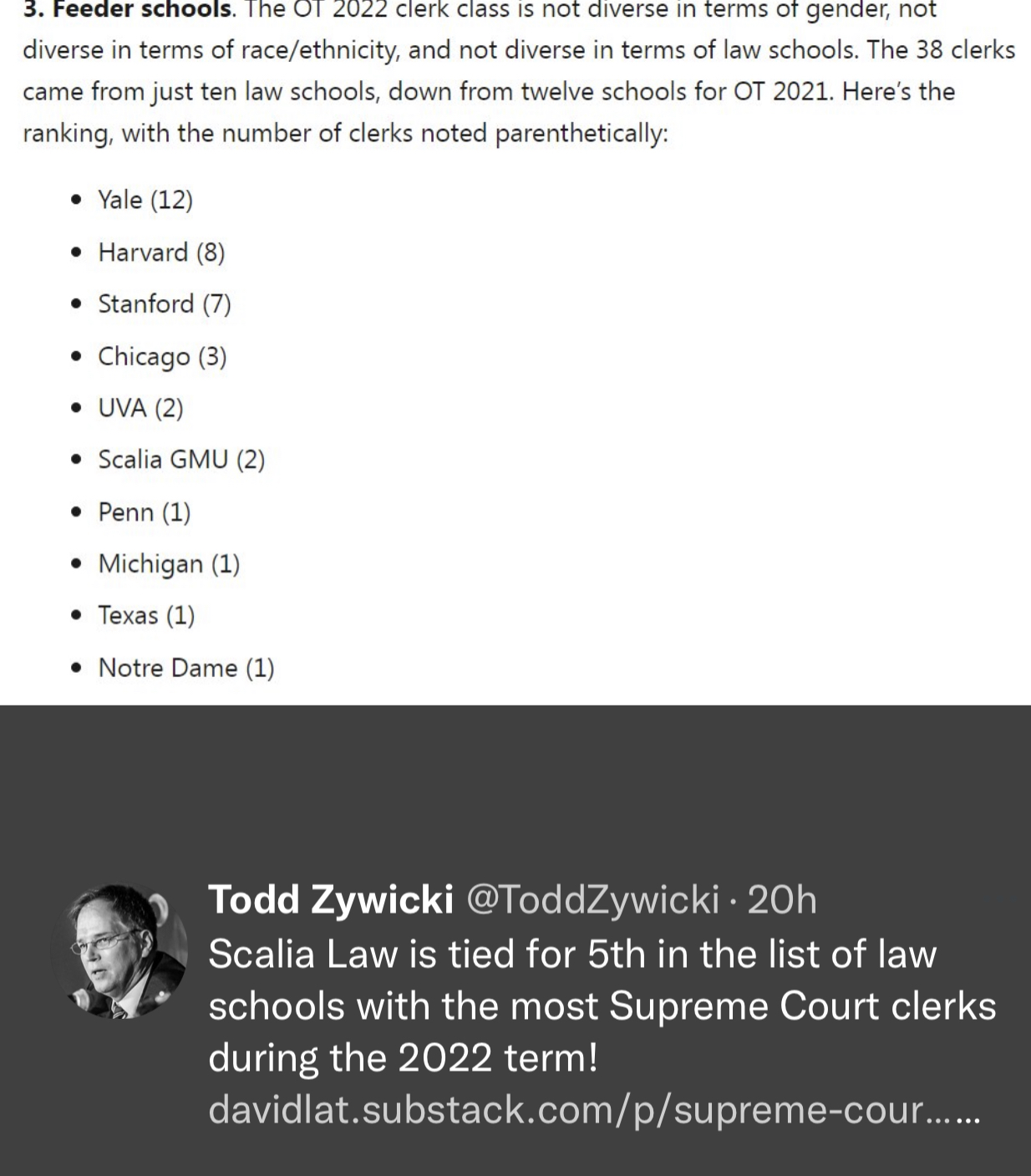Viewport: 1031px width, 1176px height.
Task: Select the Chicago (3) entry
Action: [162, 356]
